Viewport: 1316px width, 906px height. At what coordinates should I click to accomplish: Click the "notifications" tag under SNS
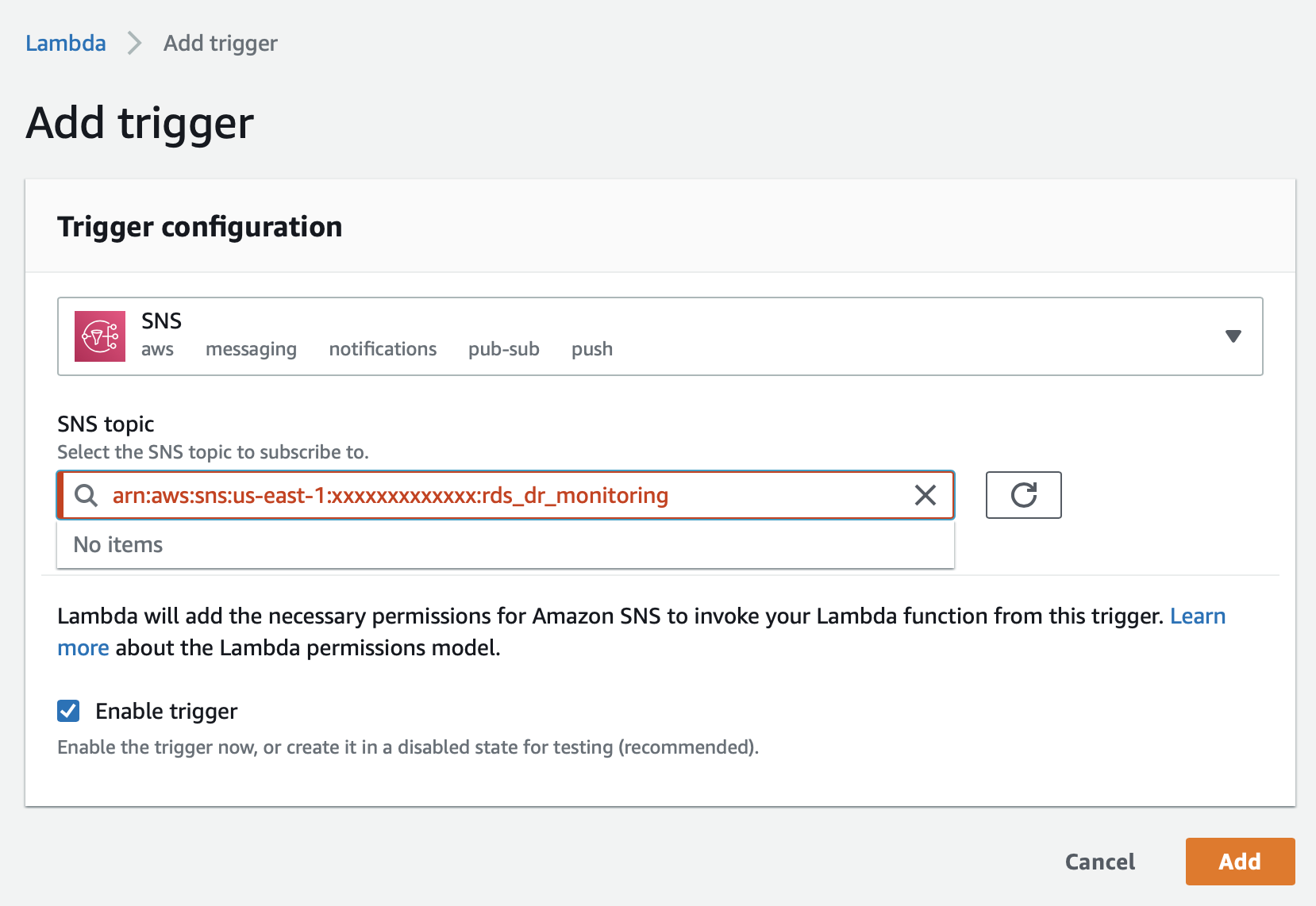click(x=383, y=349)
